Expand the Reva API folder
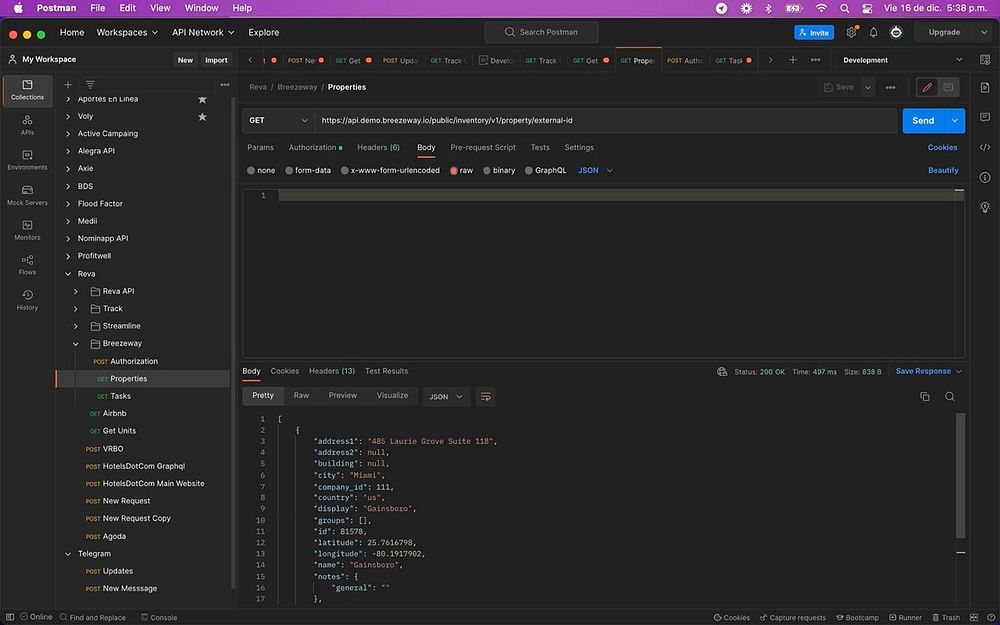The height and width of the screenshot is (625, 1000). (118, 291)
